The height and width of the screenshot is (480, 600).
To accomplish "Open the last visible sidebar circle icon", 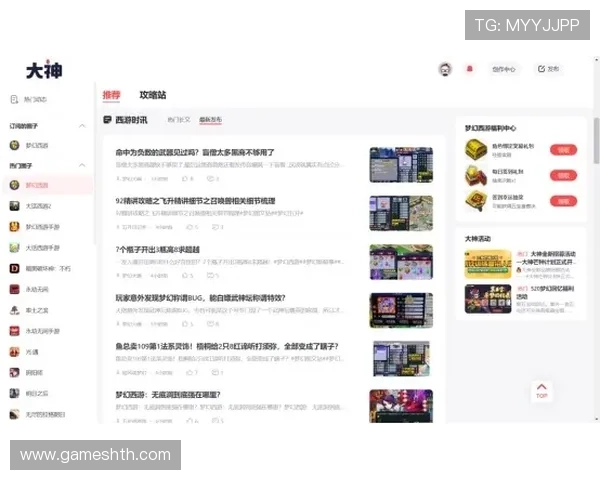I will pos(14,414).
